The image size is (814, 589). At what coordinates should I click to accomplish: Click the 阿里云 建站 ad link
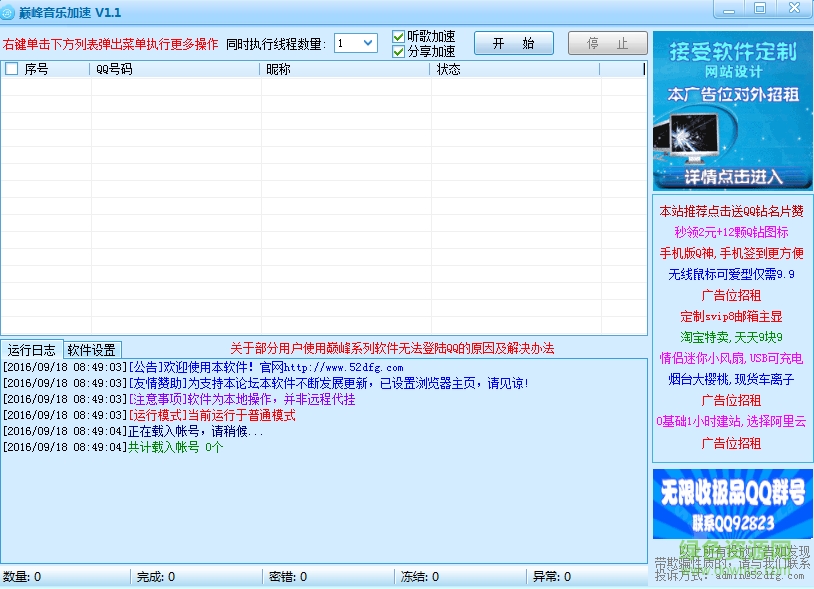click(x=731, y=422)
